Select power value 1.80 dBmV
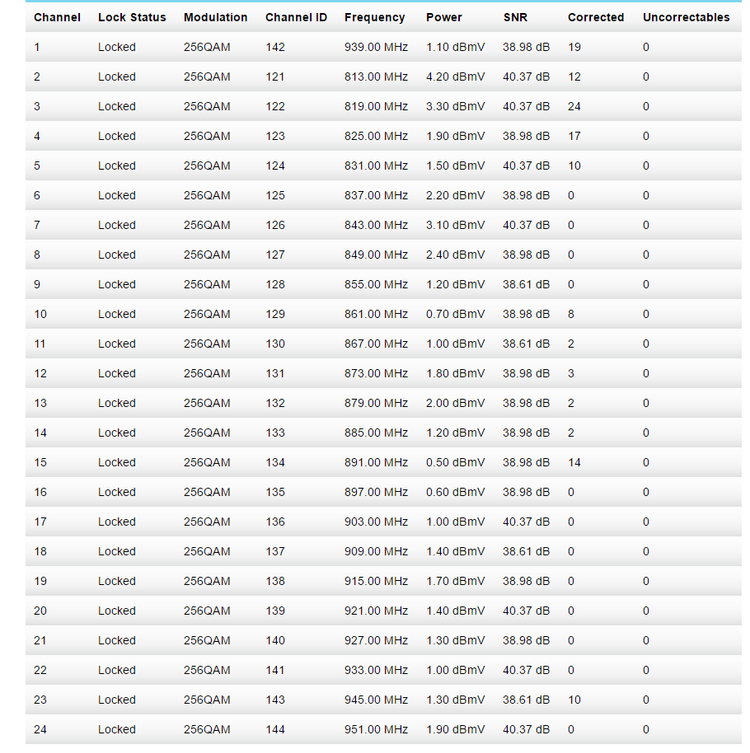Viewport: 750px width, 753px height. [455, 373]
